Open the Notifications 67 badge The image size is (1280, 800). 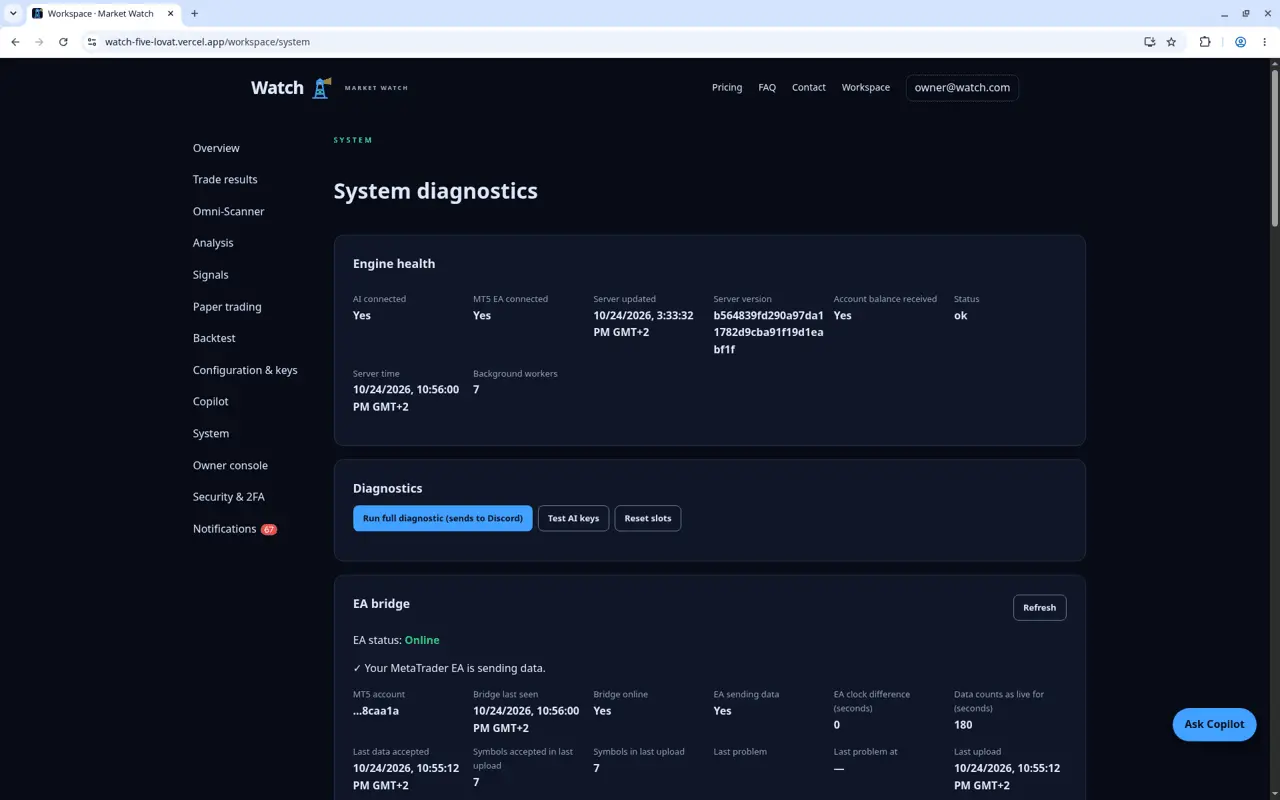pyautogui.click(x=269, y=529)
